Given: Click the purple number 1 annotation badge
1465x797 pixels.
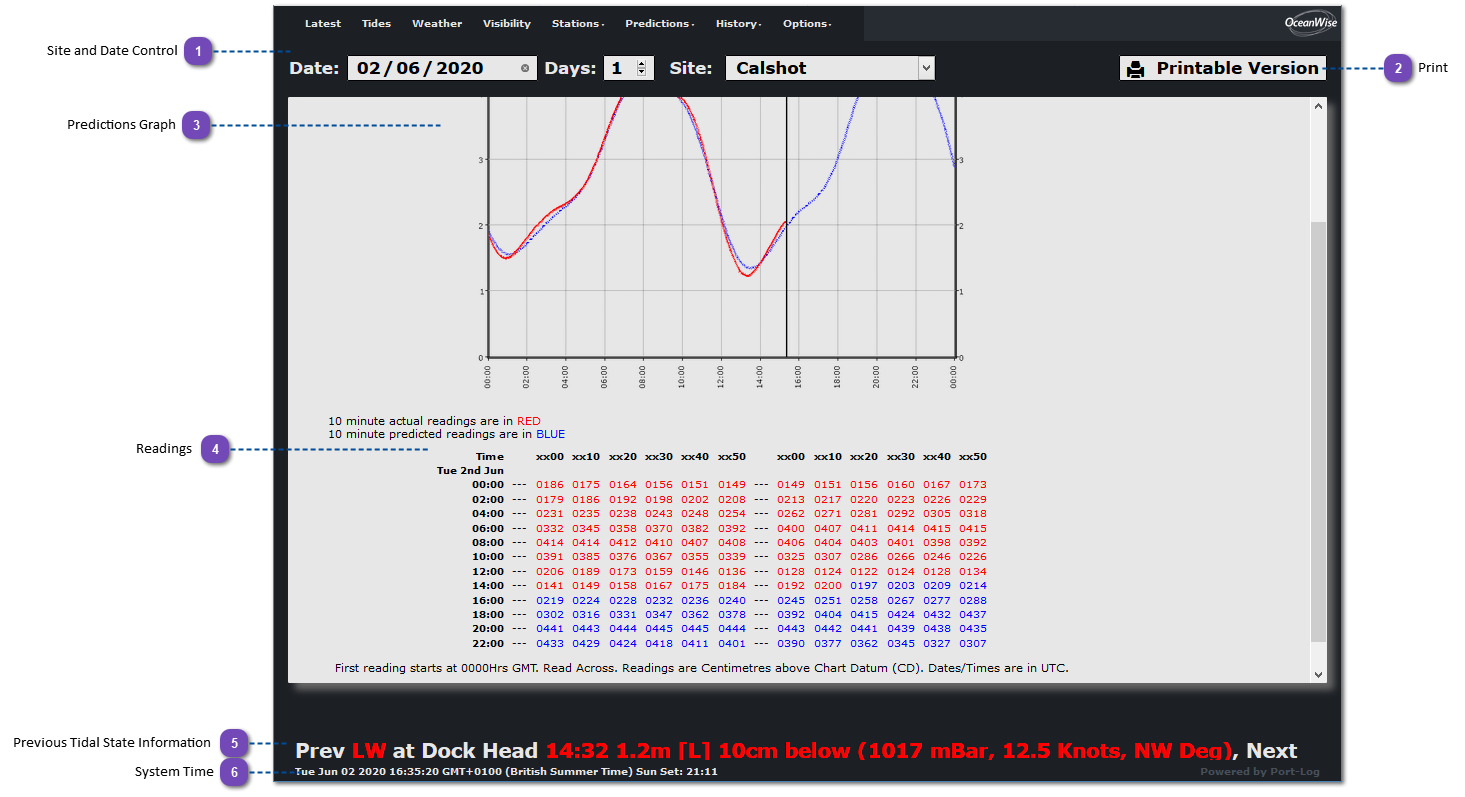Looking at the screenshot, I should click(x=199, y=51).
